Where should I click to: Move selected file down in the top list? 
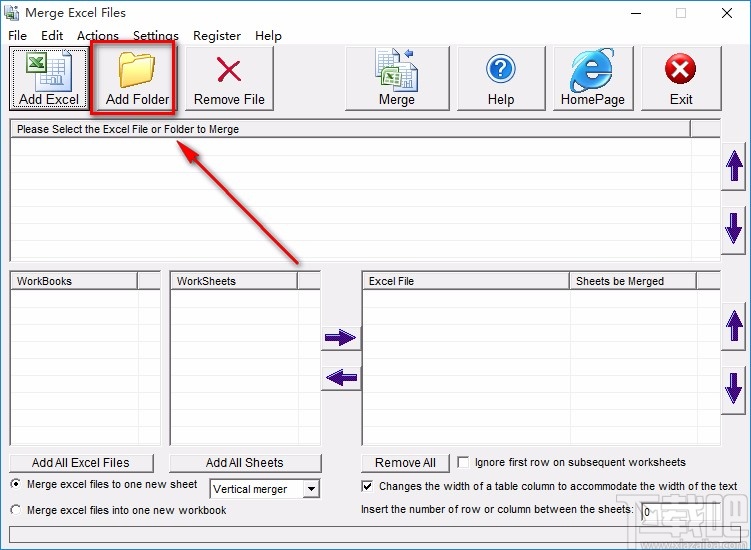pyautogui.click(x=734, y=229)
